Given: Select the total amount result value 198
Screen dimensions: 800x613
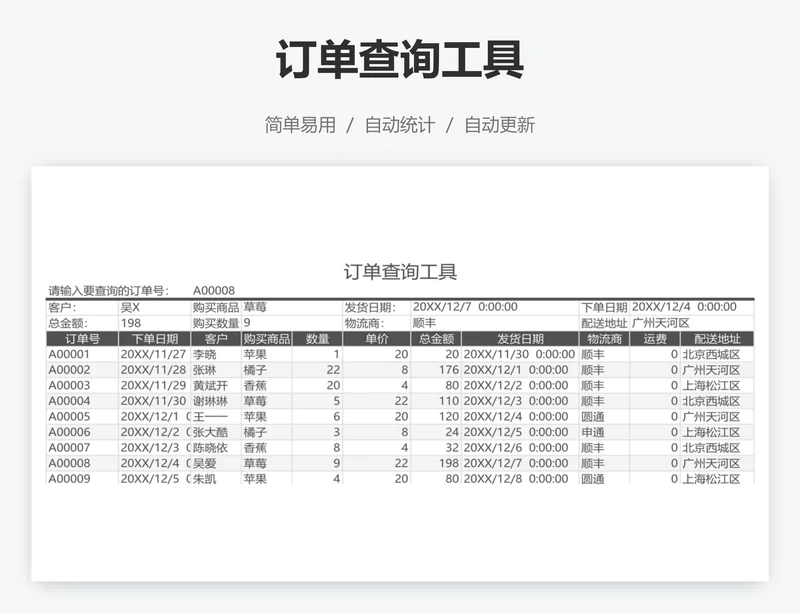Looking at the screenshot, I should click(x=131, y=323).
